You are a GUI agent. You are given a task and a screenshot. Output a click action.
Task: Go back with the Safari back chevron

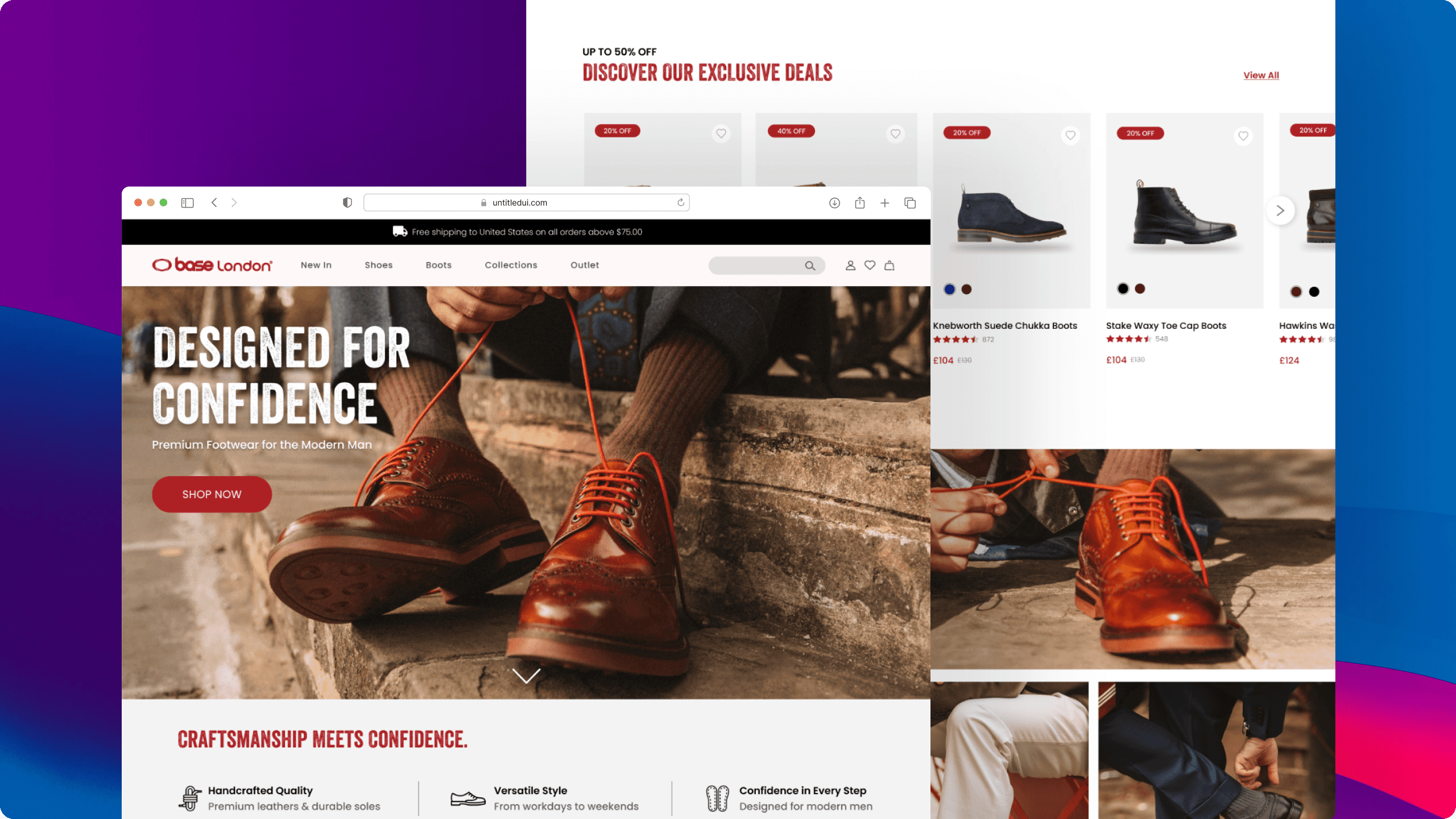pyautogui.click(x=214, y=202)
